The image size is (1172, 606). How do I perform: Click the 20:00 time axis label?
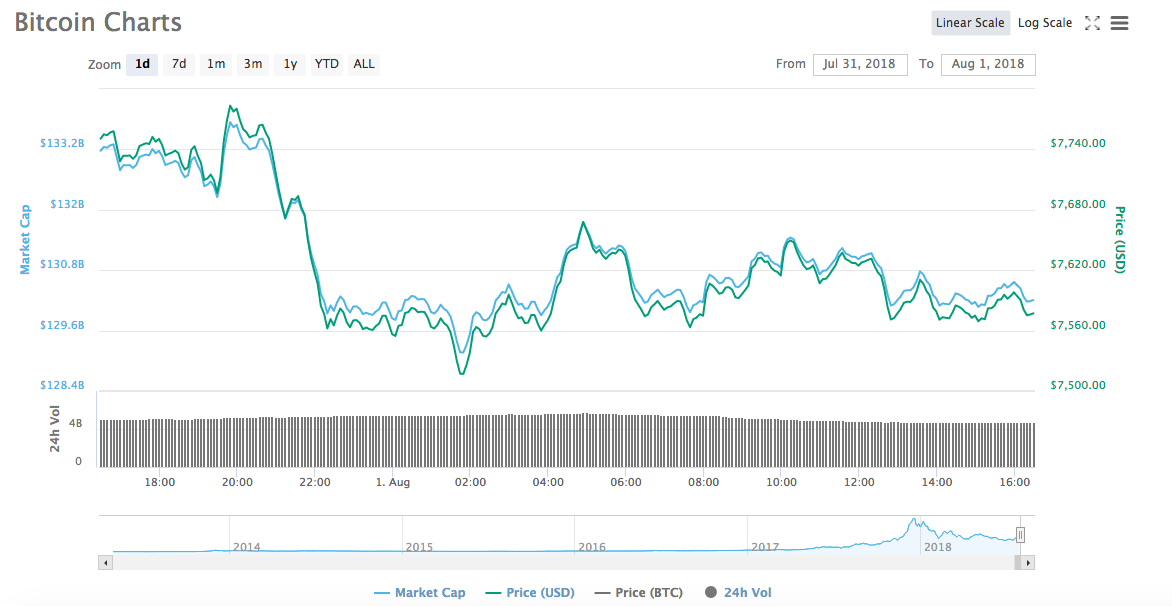click(238, 483)
